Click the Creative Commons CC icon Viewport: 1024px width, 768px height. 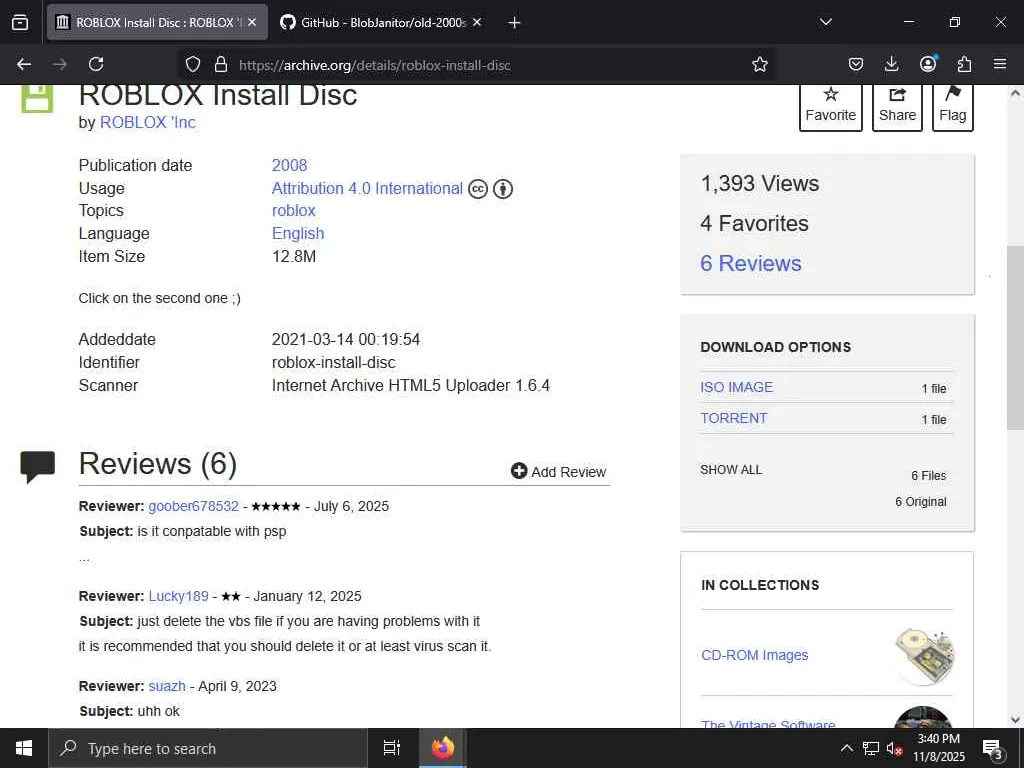[x=478, y=189]
